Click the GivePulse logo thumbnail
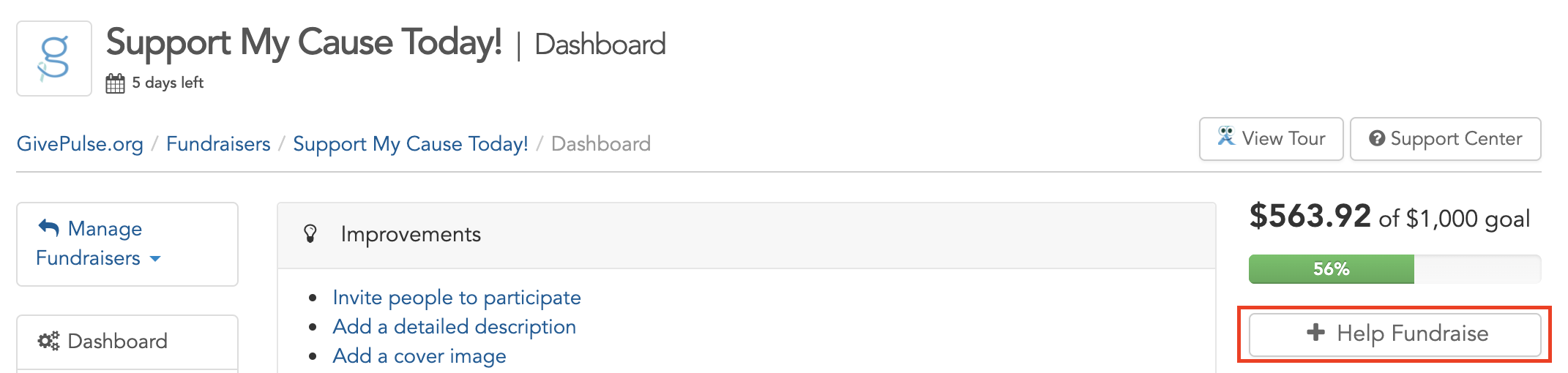Image resolution: width=1568 pixels, height=373 pixels. pyautogui.click(x=54, y=59)
